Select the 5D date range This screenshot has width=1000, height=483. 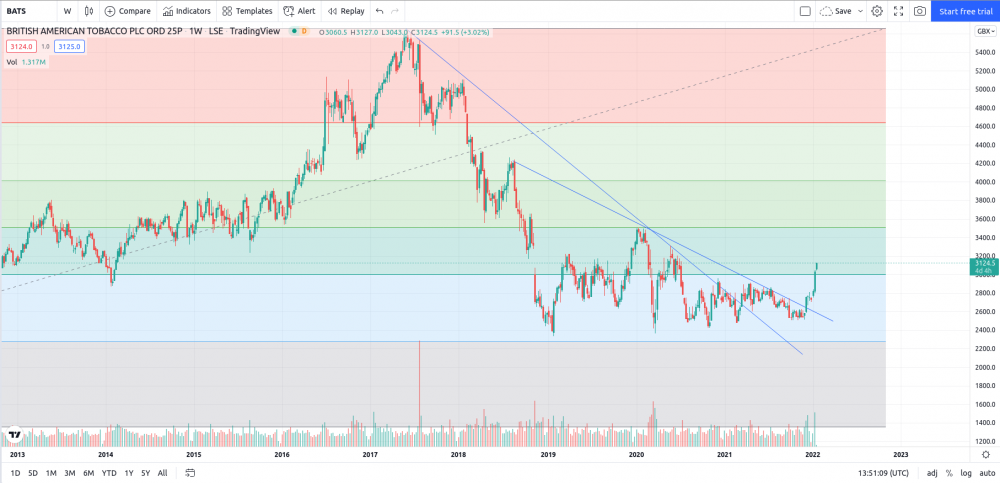click(33, 473)
